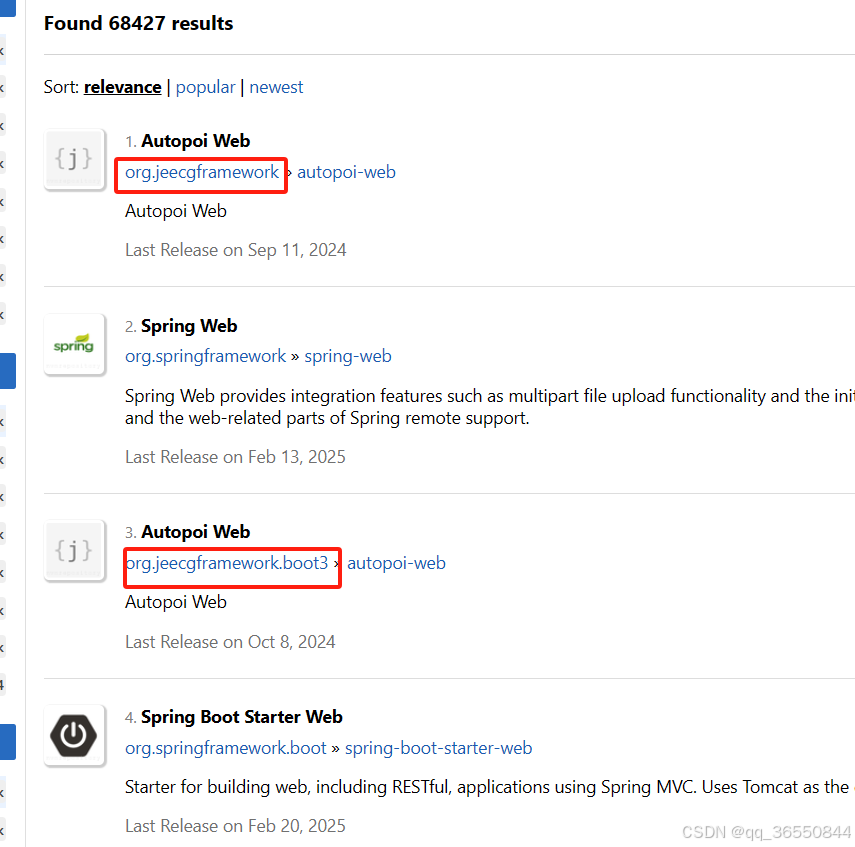The image size is (855, 847).
Task: Open the autopoi-web artifact link in first result
Action: pyautogui.click(x=346, y=172)
